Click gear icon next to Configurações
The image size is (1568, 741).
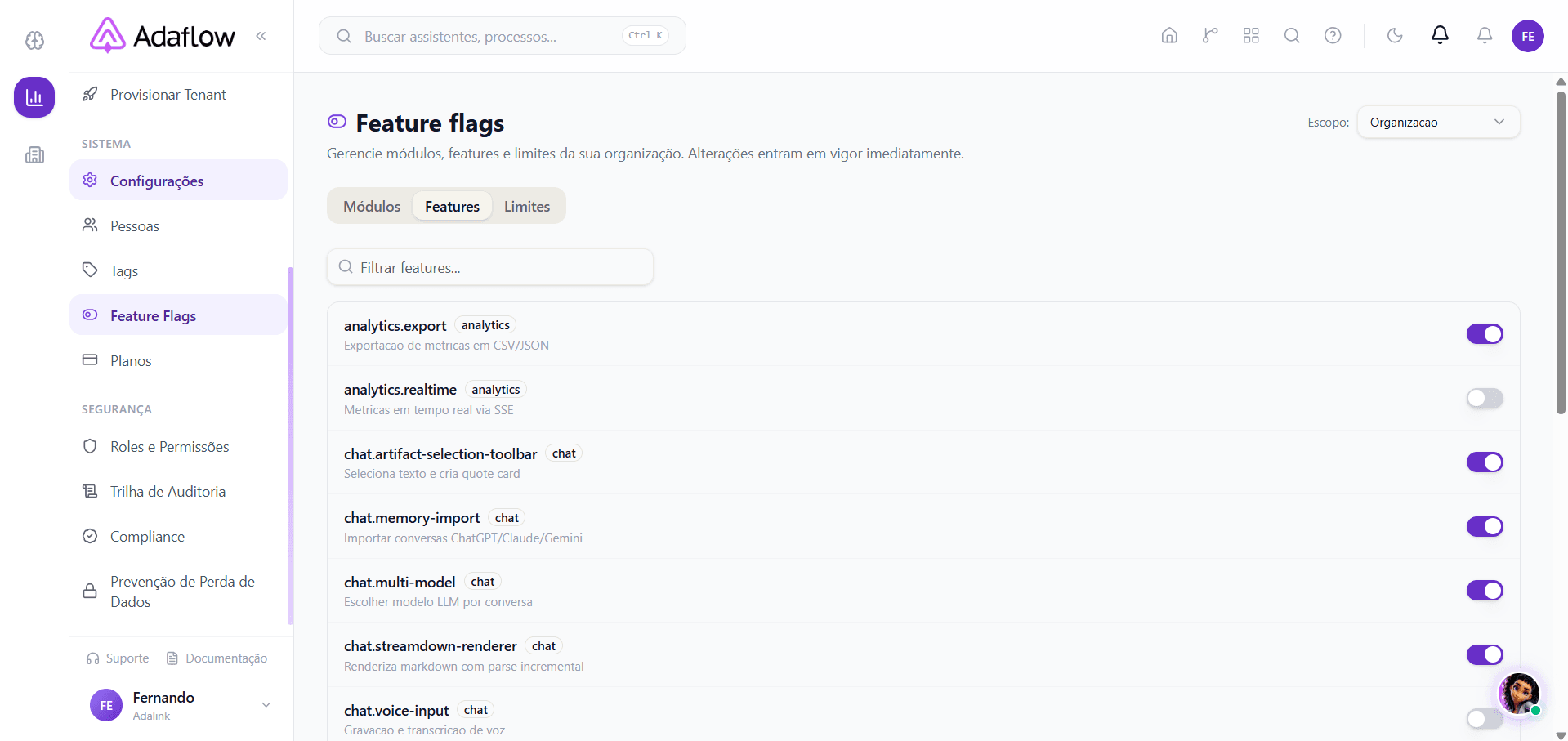click(90, 180)
